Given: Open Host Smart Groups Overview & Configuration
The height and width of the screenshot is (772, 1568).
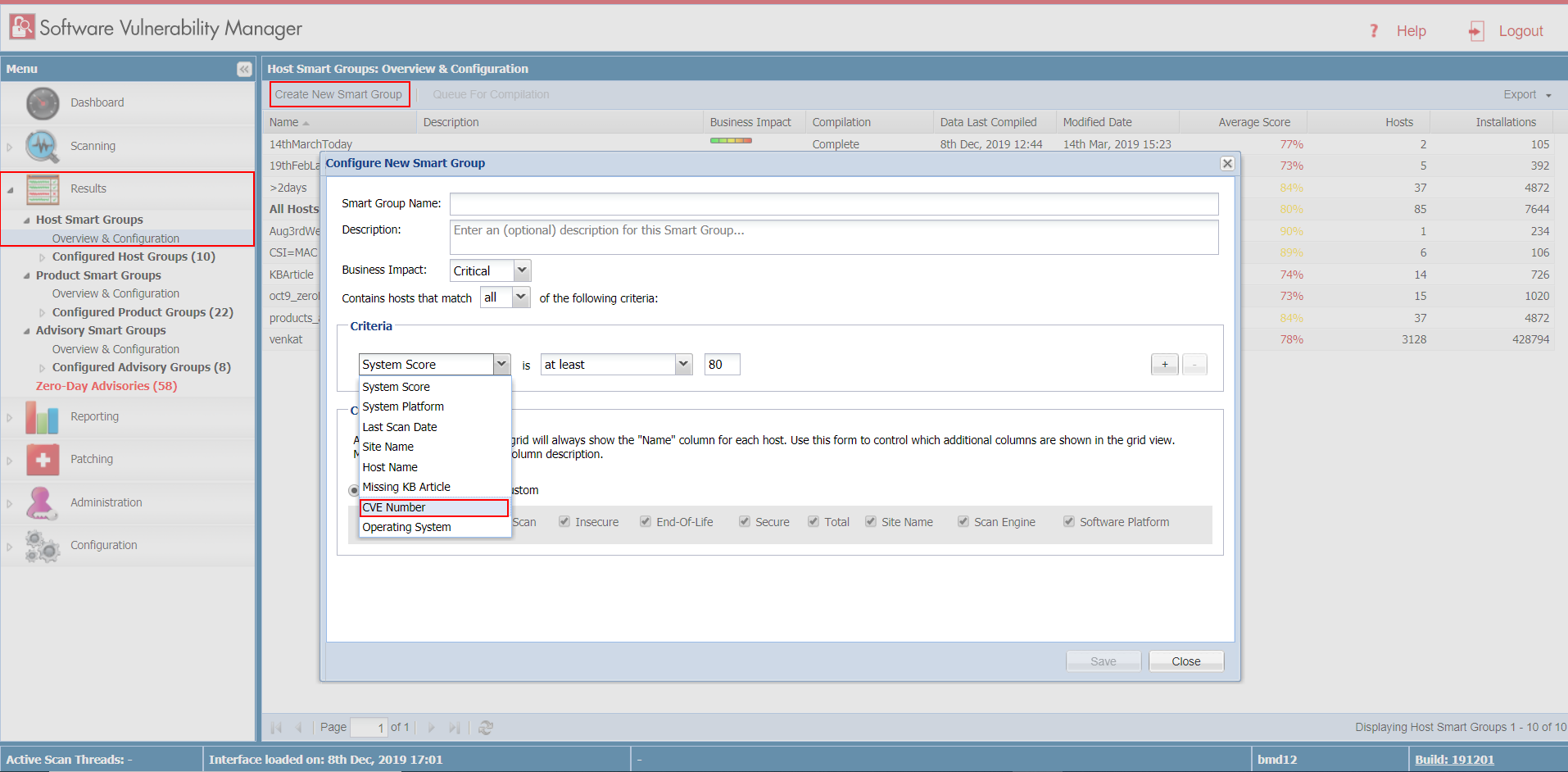Looking at the screenshot, I should click(116, 238).
